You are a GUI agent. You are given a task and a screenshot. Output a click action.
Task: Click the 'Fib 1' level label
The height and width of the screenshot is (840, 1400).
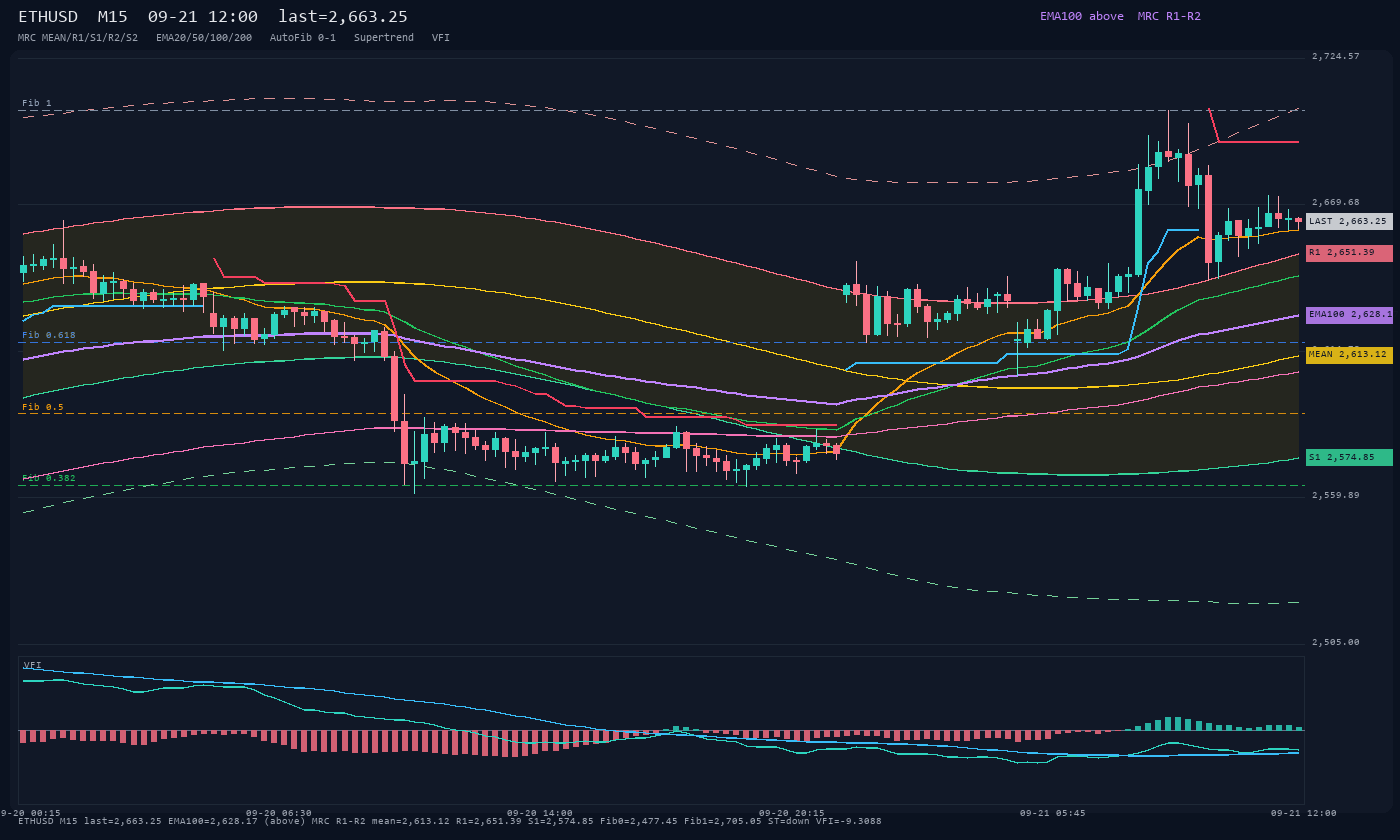tap(37, 103)
